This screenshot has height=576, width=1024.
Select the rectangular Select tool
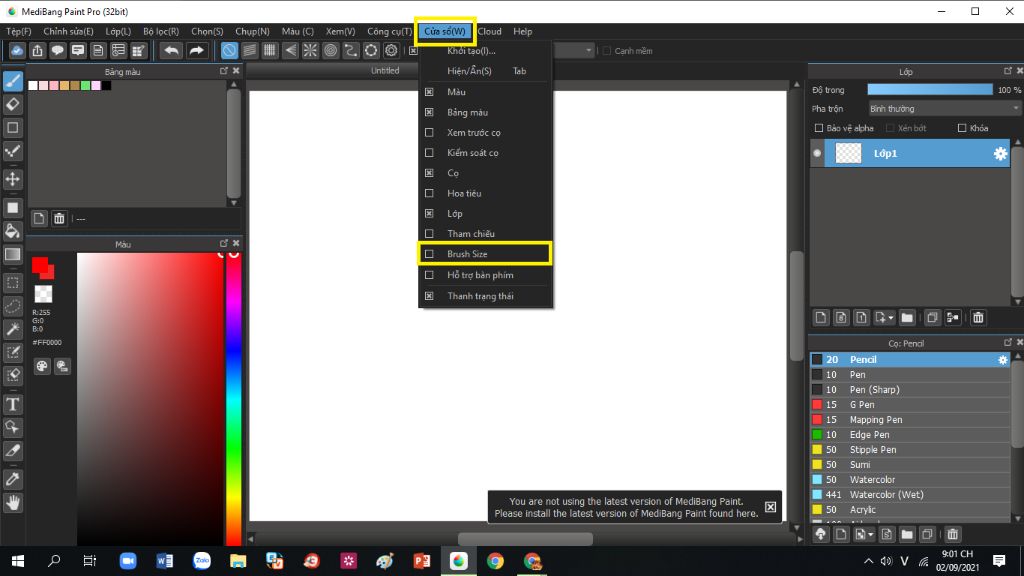pos(13,283)
